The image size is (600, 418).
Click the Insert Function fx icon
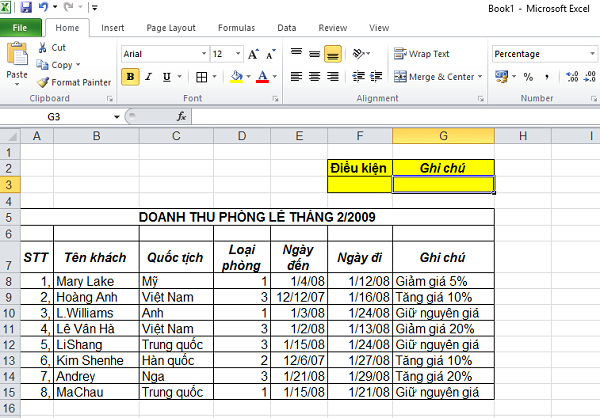click(182, 117)
